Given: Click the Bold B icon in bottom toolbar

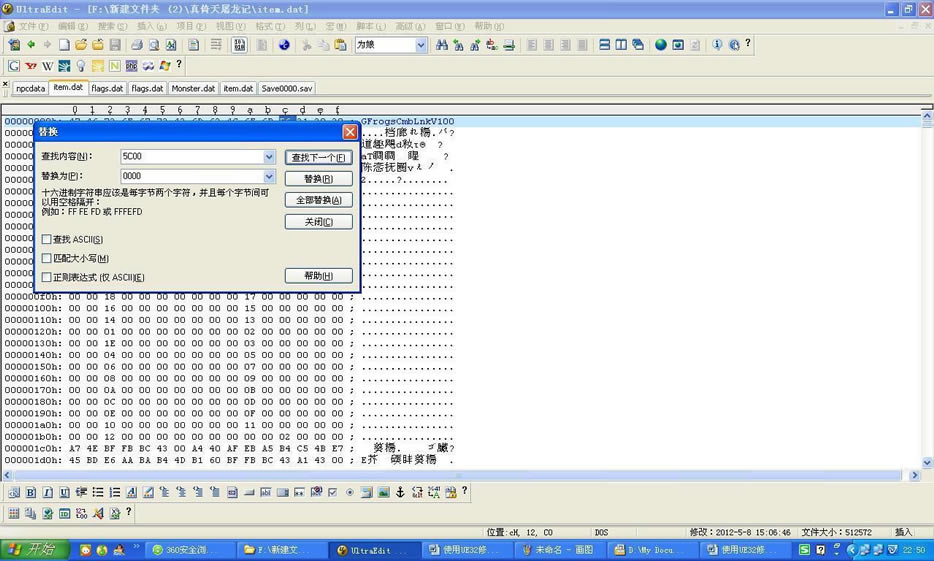Looking at the screenshot, I should [x=30, y=492].
